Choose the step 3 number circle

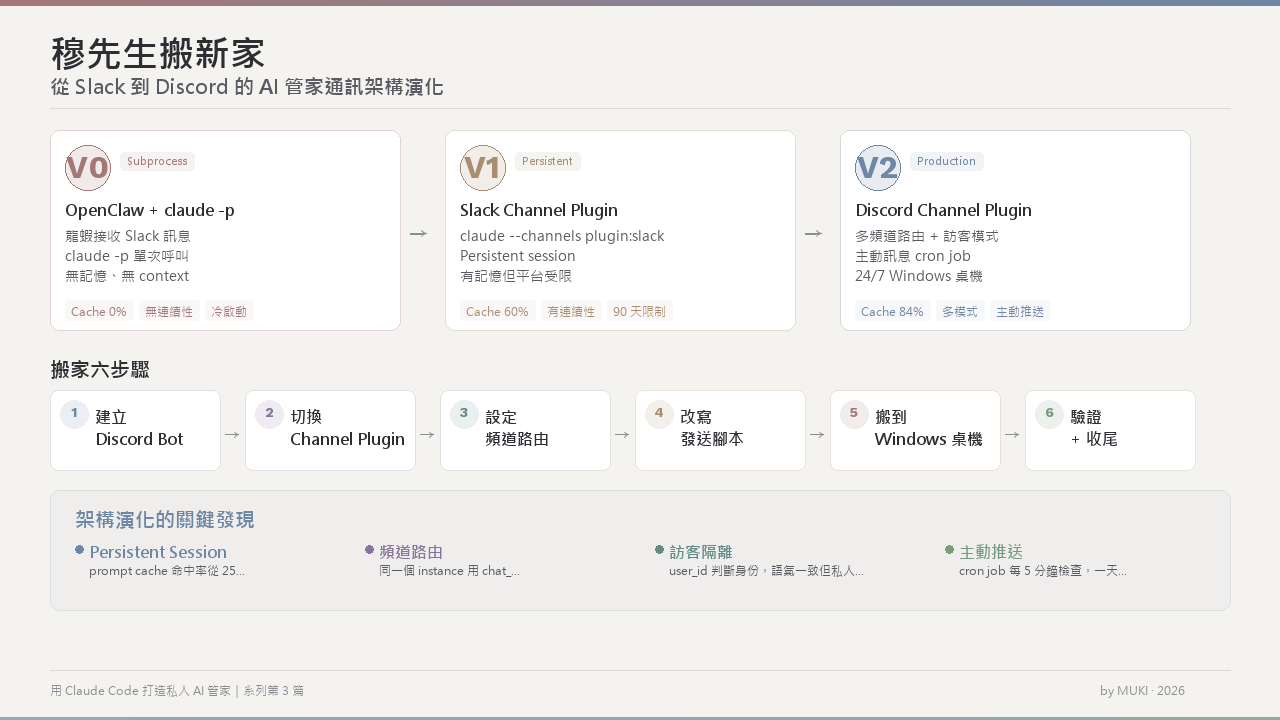click(464, 414)
